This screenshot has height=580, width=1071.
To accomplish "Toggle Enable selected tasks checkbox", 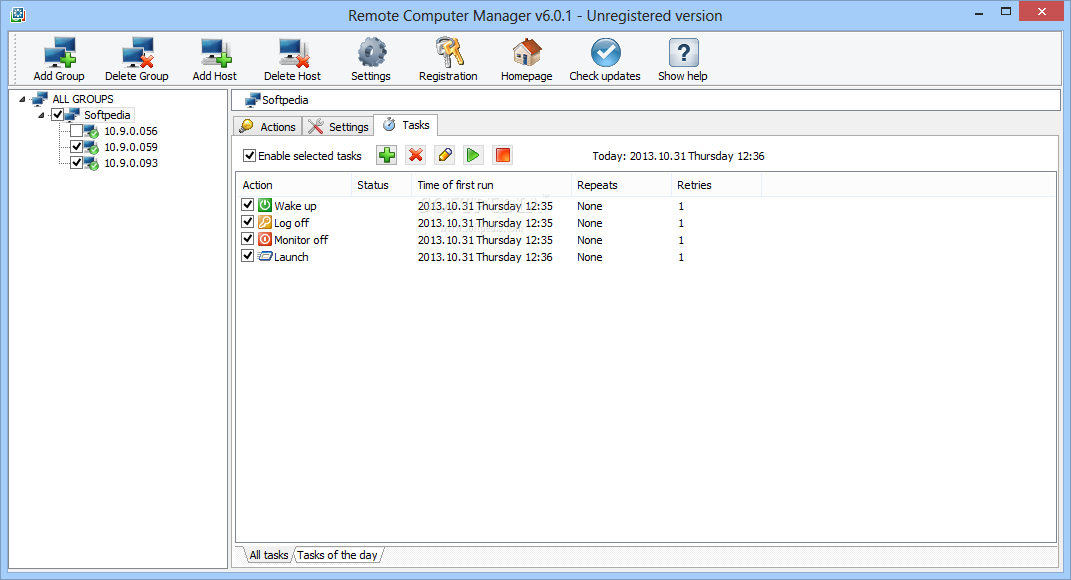I will [x=249, y=156].
